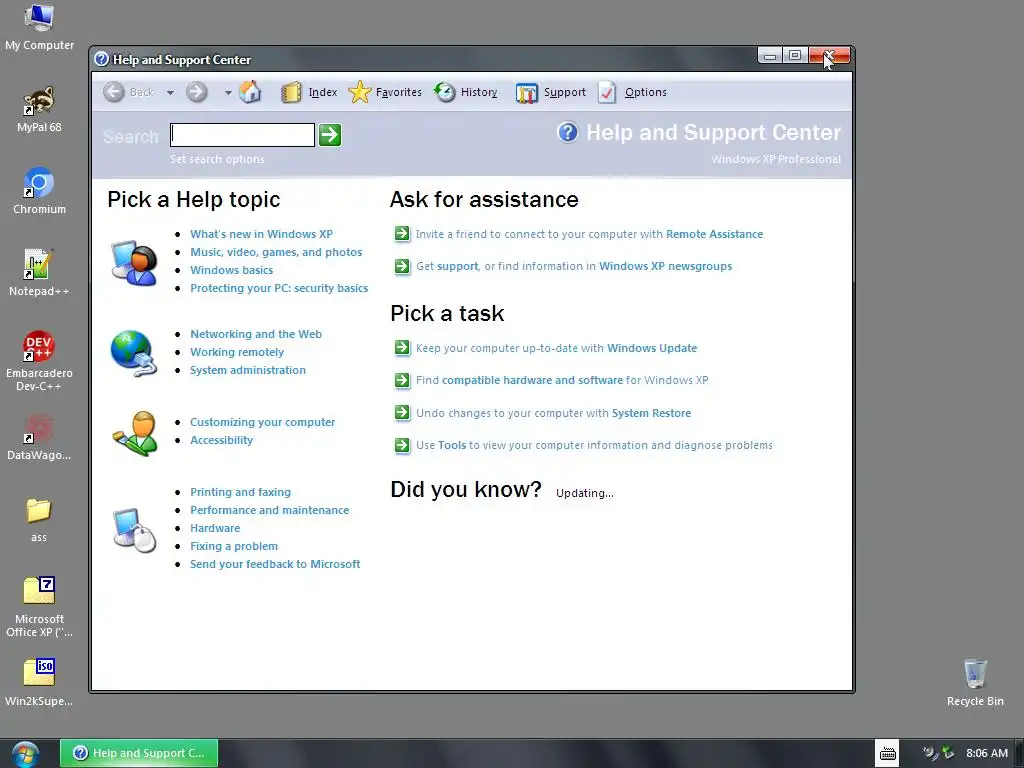1024x768 pixels.
Task: Click green arrow beside Remote Assistance
Action: pyautogui.click(x=402, y=234)
